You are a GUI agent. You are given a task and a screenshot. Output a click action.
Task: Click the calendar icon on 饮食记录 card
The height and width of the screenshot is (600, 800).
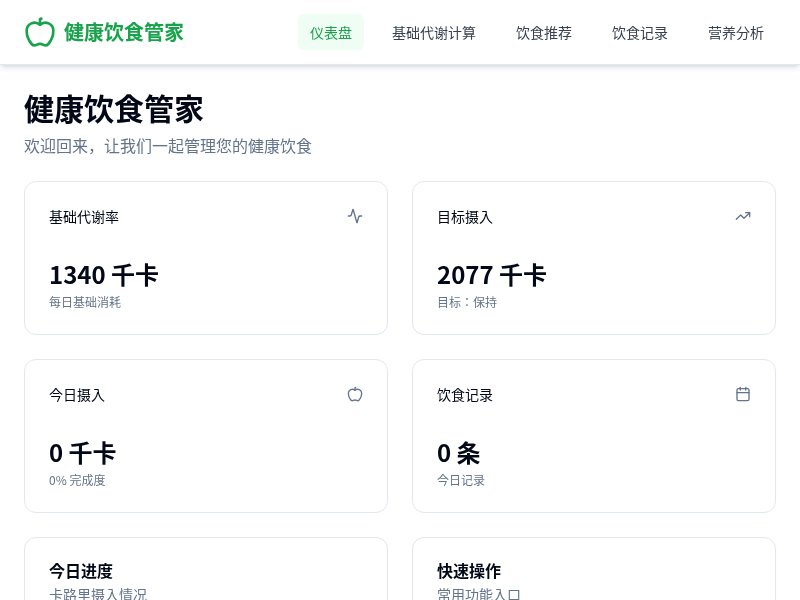[743, 394]
